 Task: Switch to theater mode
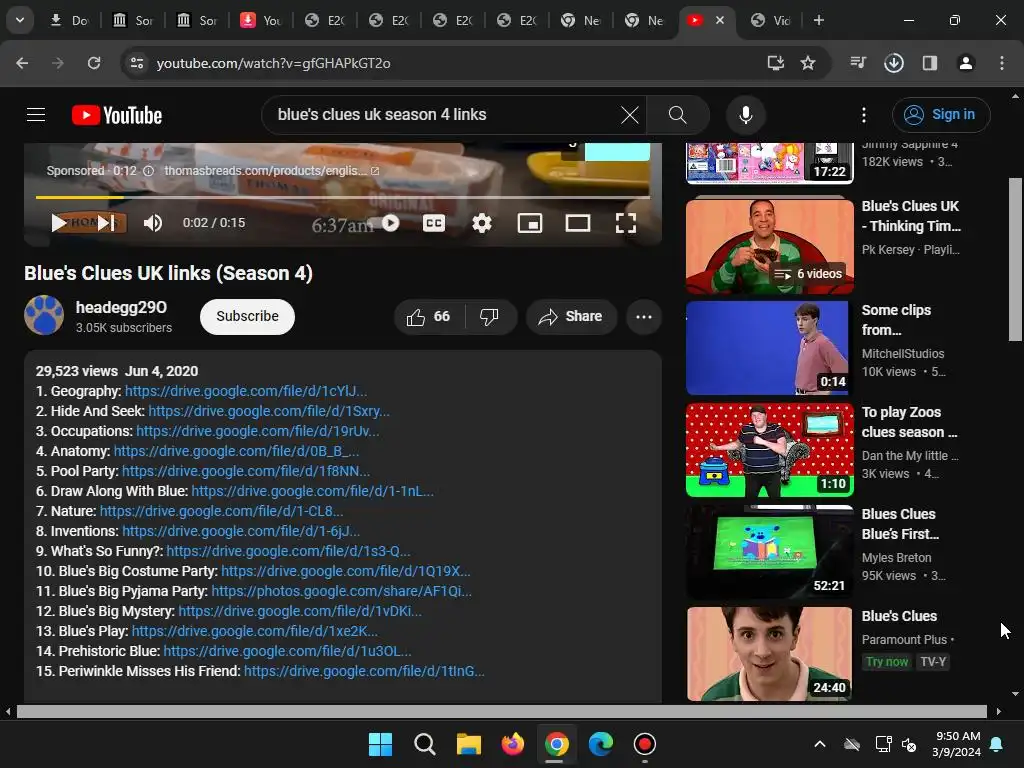click(x=577, y=223)
